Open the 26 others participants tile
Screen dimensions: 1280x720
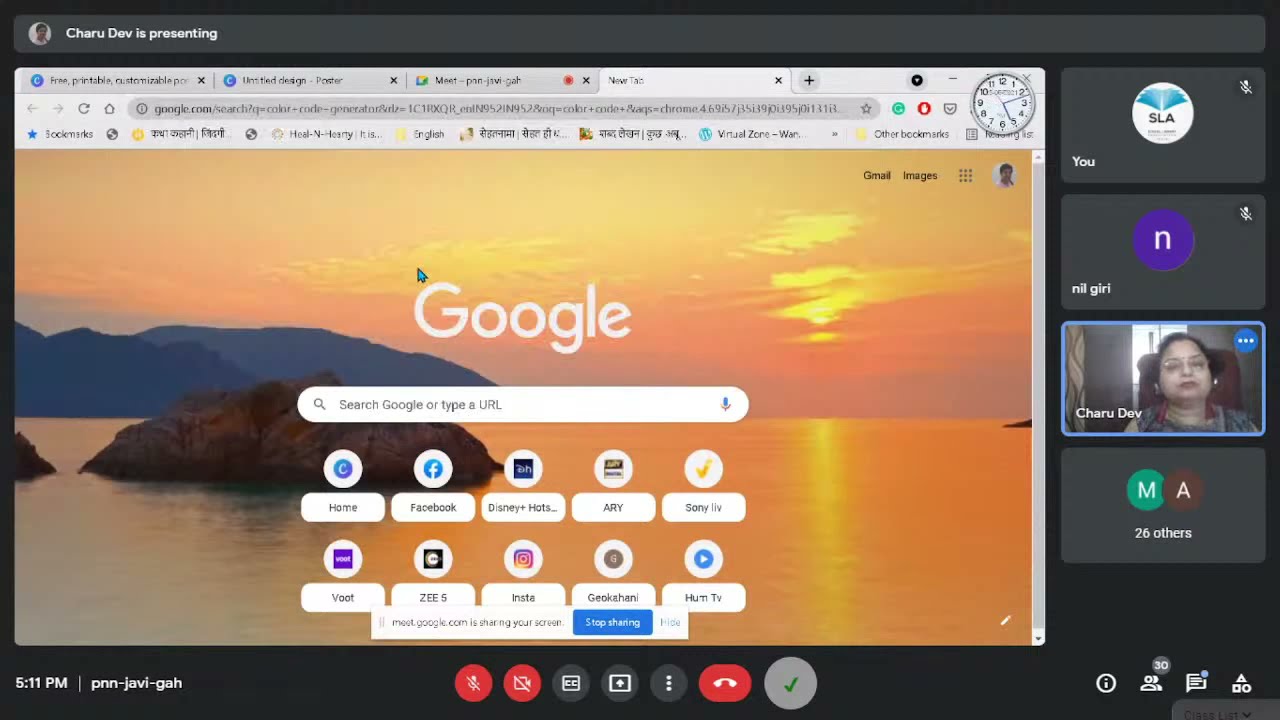pos(1163,505)
